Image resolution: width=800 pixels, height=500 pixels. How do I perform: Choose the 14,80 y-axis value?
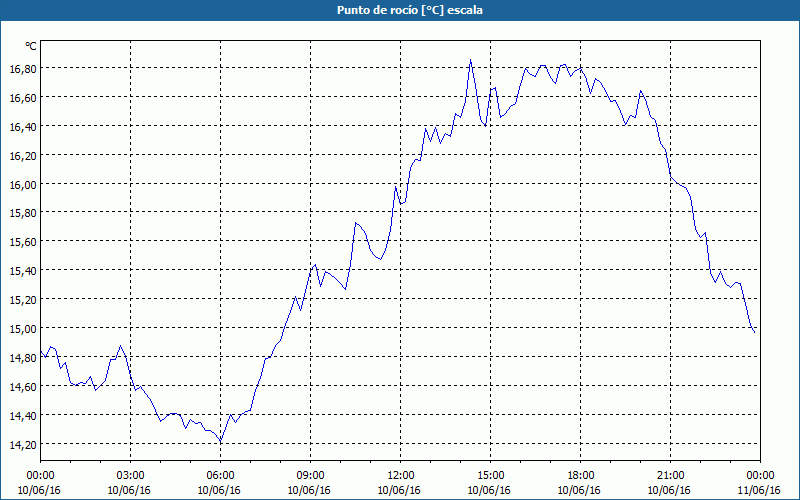[x=23, y=358]
